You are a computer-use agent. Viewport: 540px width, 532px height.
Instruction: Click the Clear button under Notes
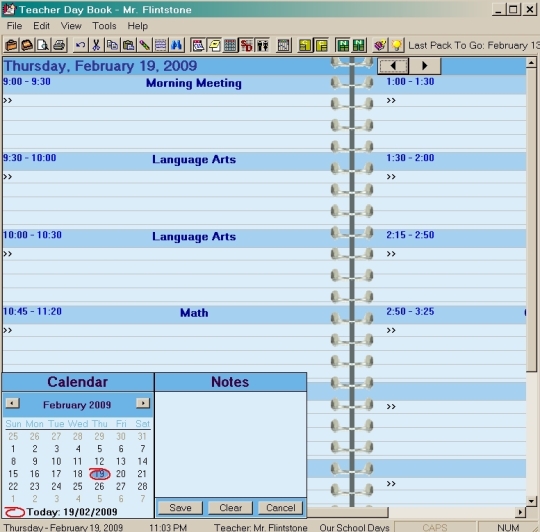[x=231, y=508]
